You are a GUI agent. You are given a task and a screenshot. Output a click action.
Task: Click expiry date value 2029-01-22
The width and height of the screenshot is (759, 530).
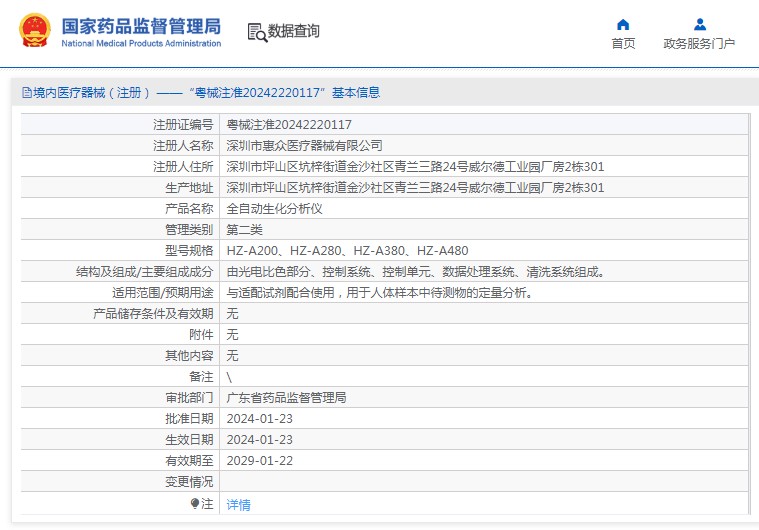[260, 460]
